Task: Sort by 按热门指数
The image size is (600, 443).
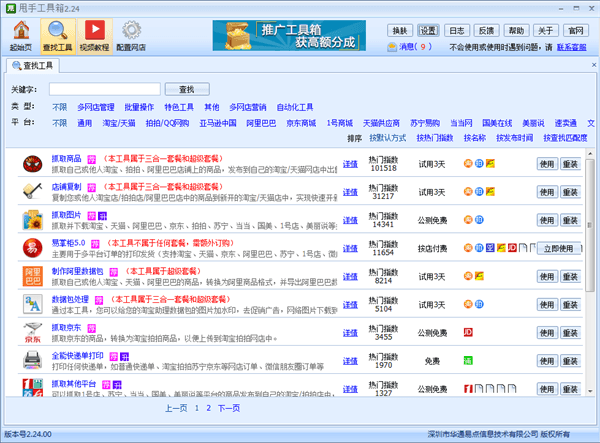Action: tap(434, 138)
